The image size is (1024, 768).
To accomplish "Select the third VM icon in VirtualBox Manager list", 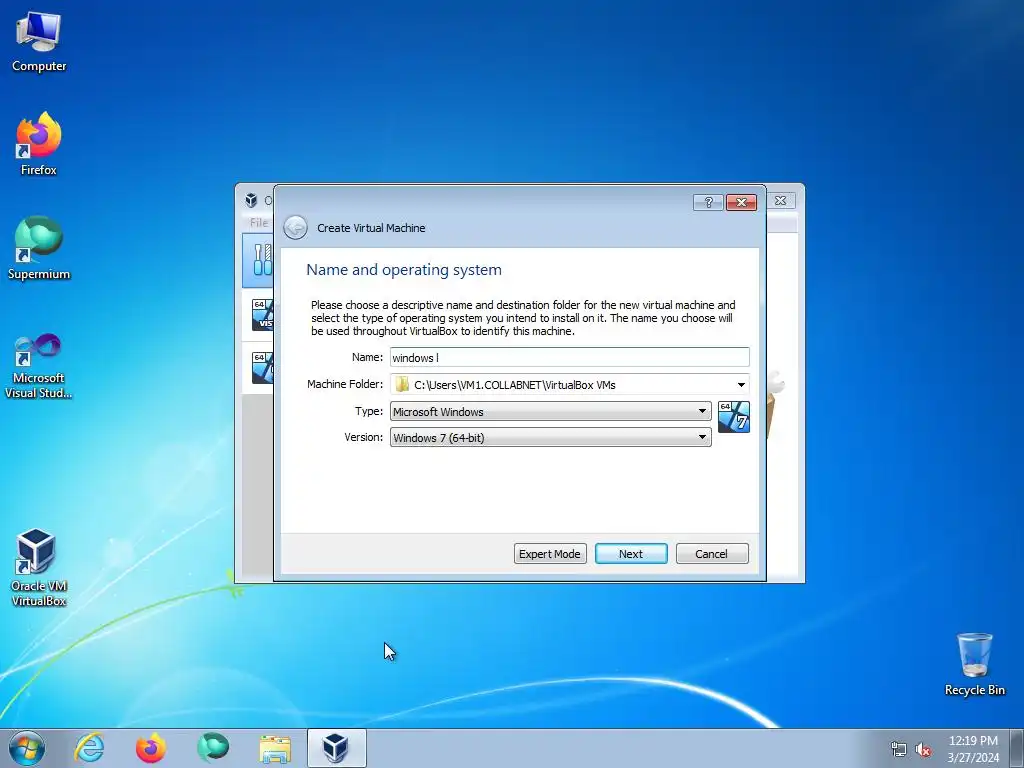I will (262, 367).
